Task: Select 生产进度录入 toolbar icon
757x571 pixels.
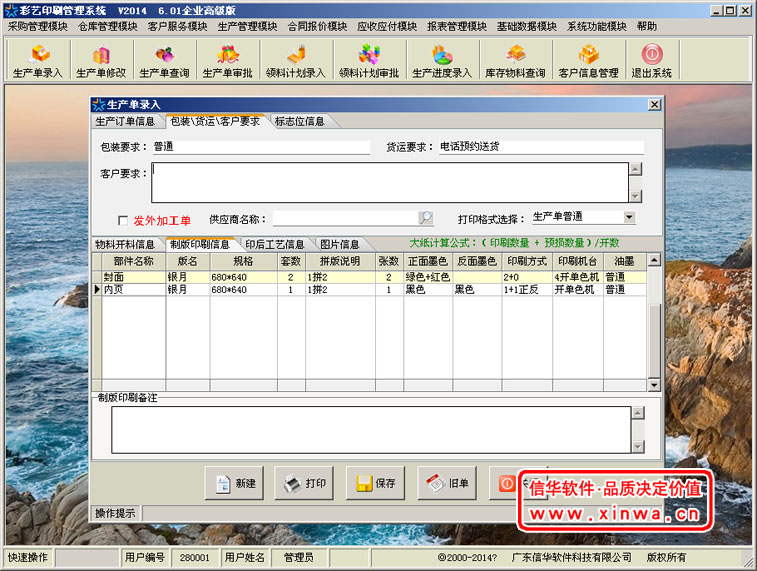Action: (441, 61)
